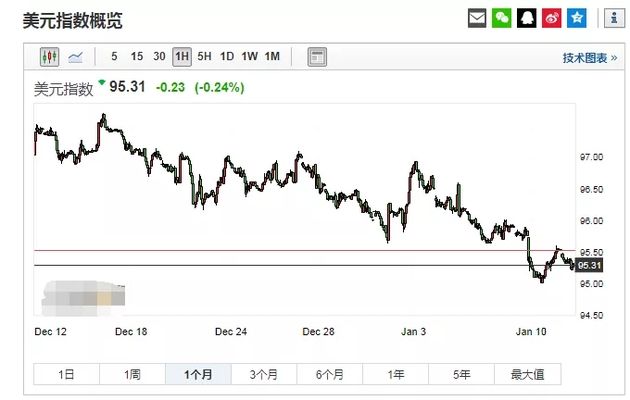Open the chart layout window icon
Screen dimensions: 630x400
[x=317, y=57]
